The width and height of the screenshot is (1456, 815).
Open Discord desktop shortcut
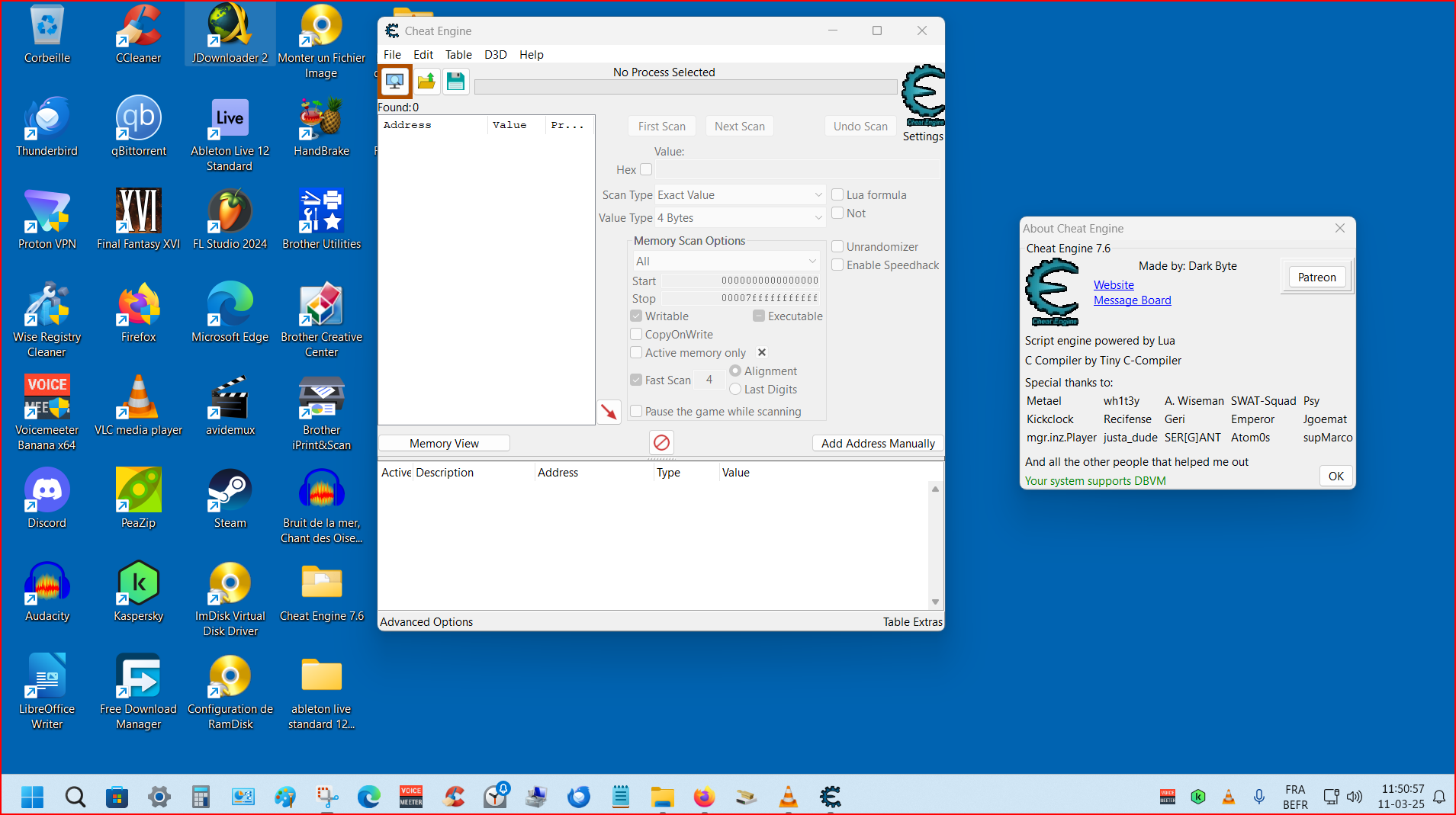pyautogui.click(x=47, y=499)
